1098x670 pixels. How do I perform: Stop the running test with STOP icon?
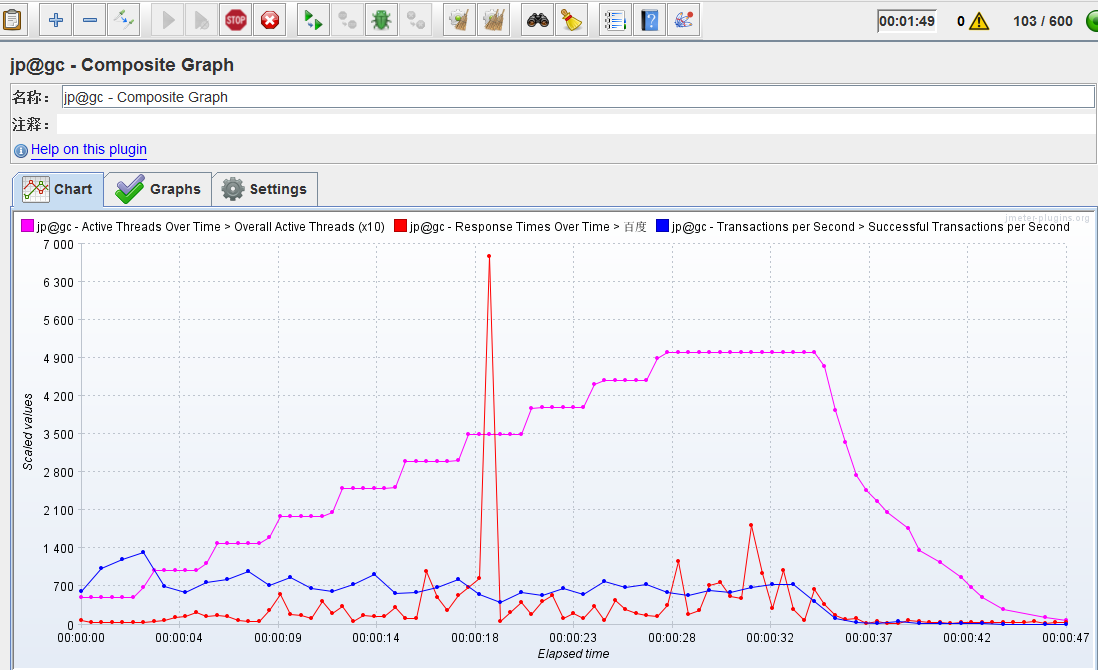click(236, 20)
